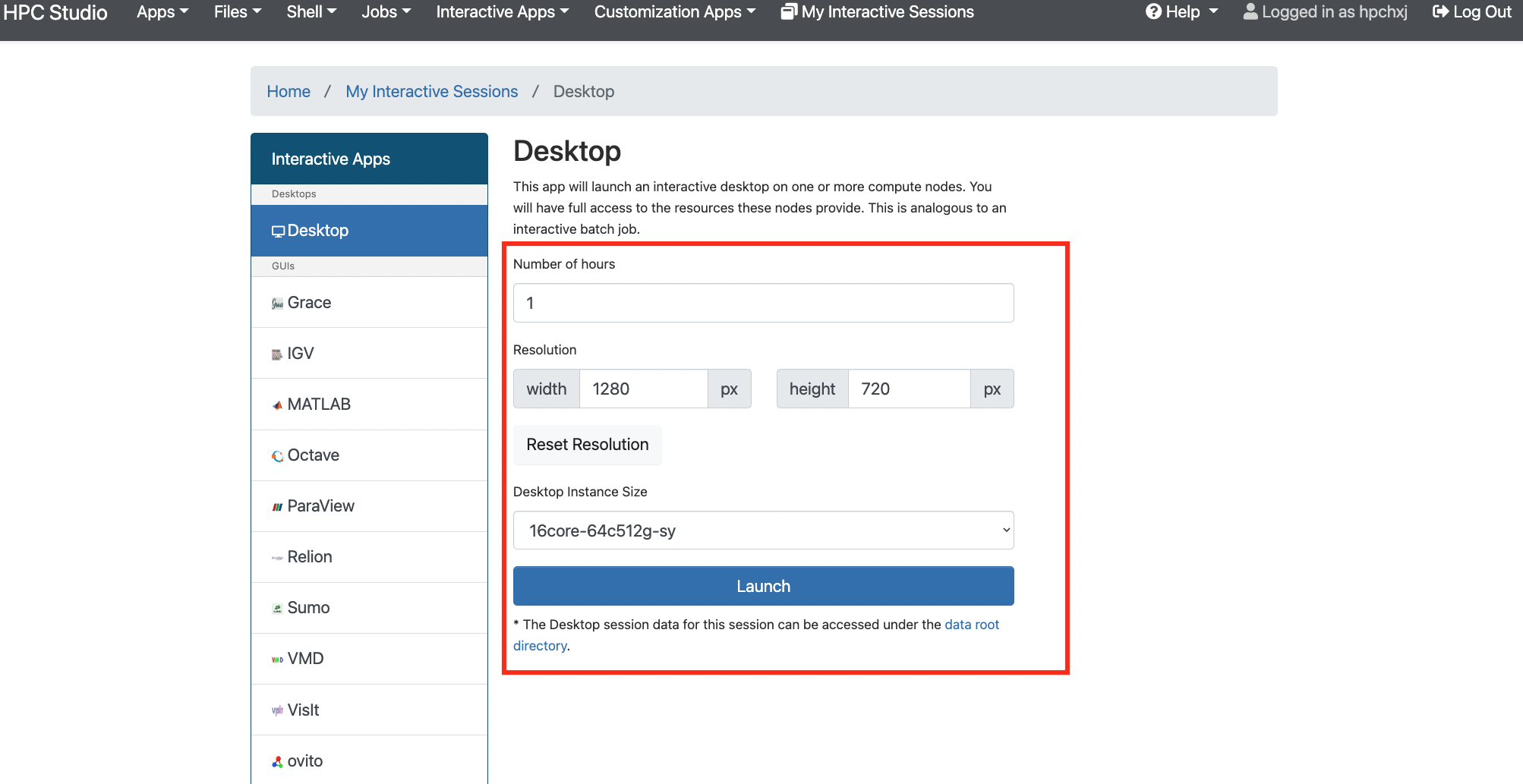Open My Interactive Sessions in navbar
1523x784 pixels.
(x=878, y=12)
